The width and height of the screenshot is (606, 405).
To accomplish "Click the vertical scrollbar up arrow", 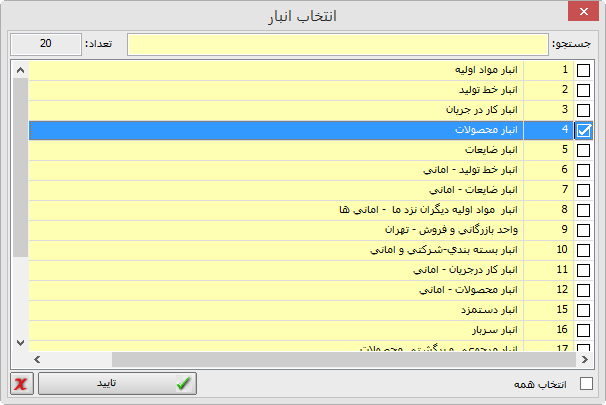I will tap(20, 70).
